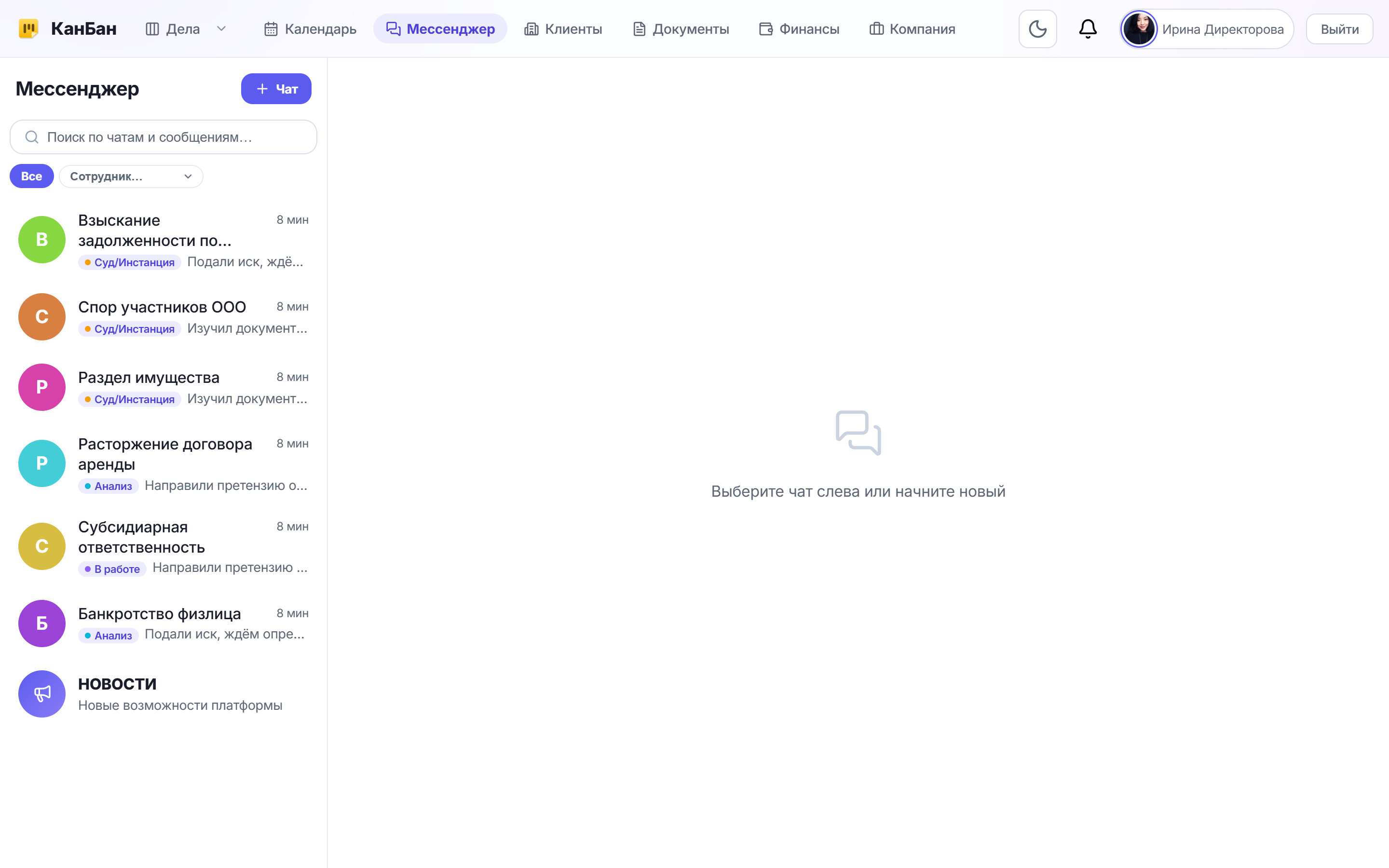The image size is (1389, 868).
Task: Focus the Поиск по чатам и сообщениям field
Action: click(x=163, y=137)
